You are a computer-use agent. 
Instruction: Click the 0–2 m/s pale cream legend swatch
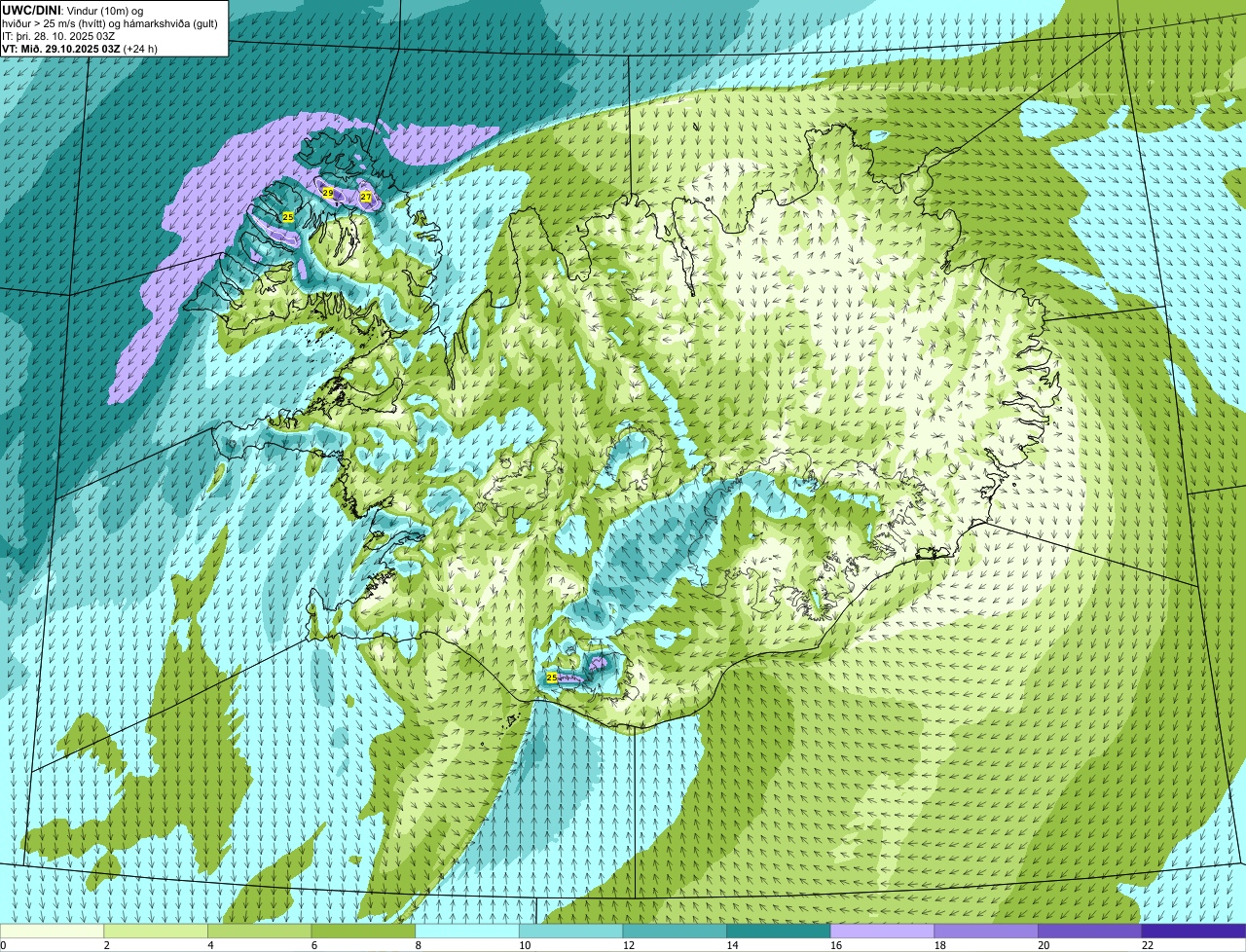tap(52, 931)
